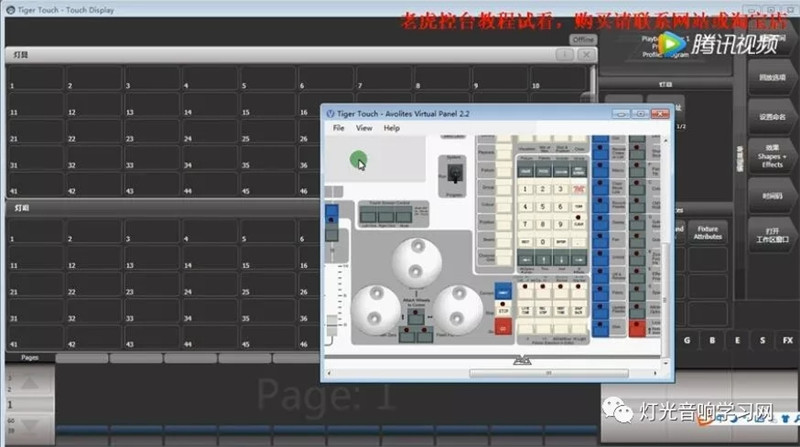Click keypad digit 2 on virtual panel
The image size is (800, 447).
point(543,189)
